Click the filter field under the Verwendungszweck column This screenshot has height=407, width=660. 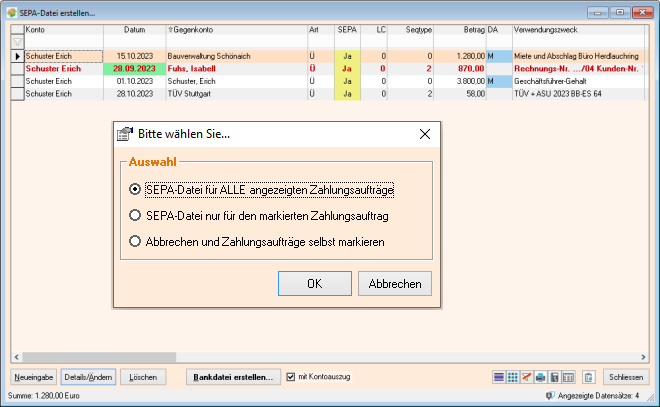[578, 42]
